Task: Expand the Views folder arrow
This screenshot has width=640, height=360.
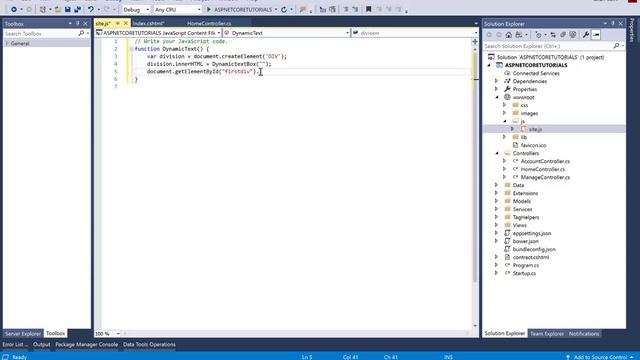Action: coord(496,225)
